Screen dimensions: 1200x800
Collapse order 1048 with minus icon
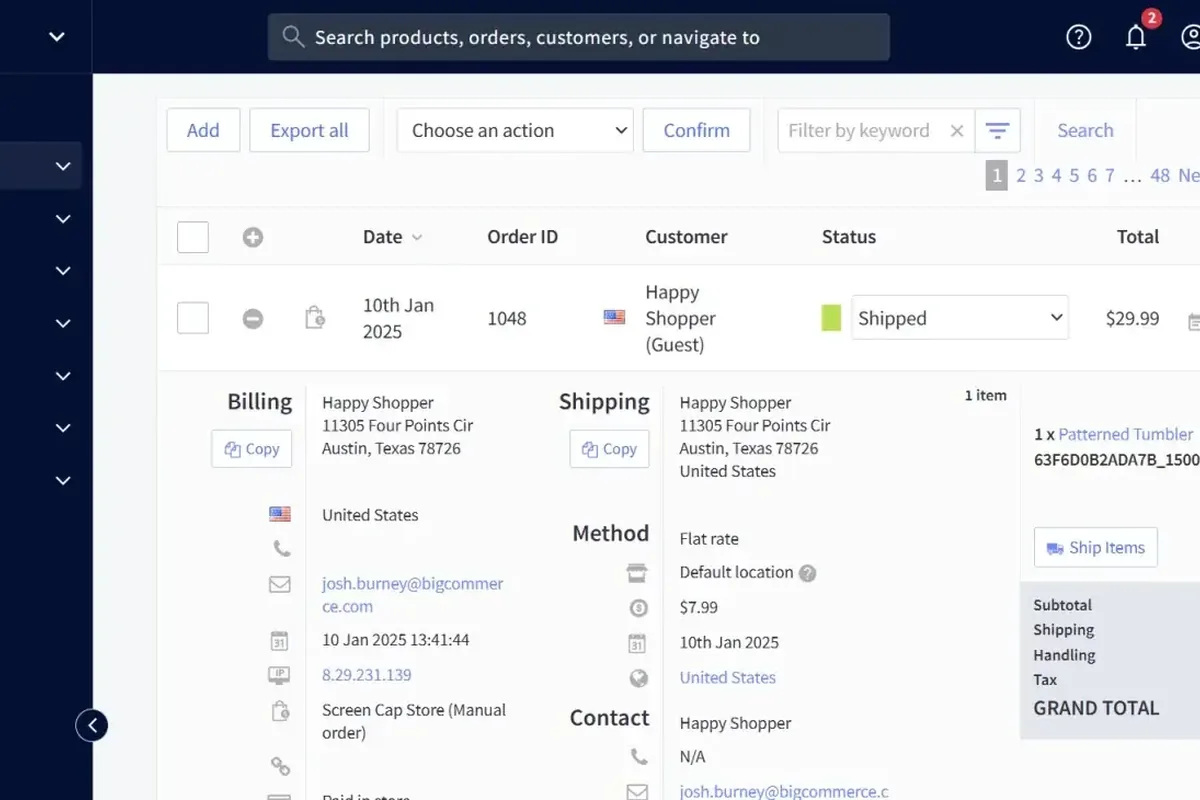(x=253, y=318)
